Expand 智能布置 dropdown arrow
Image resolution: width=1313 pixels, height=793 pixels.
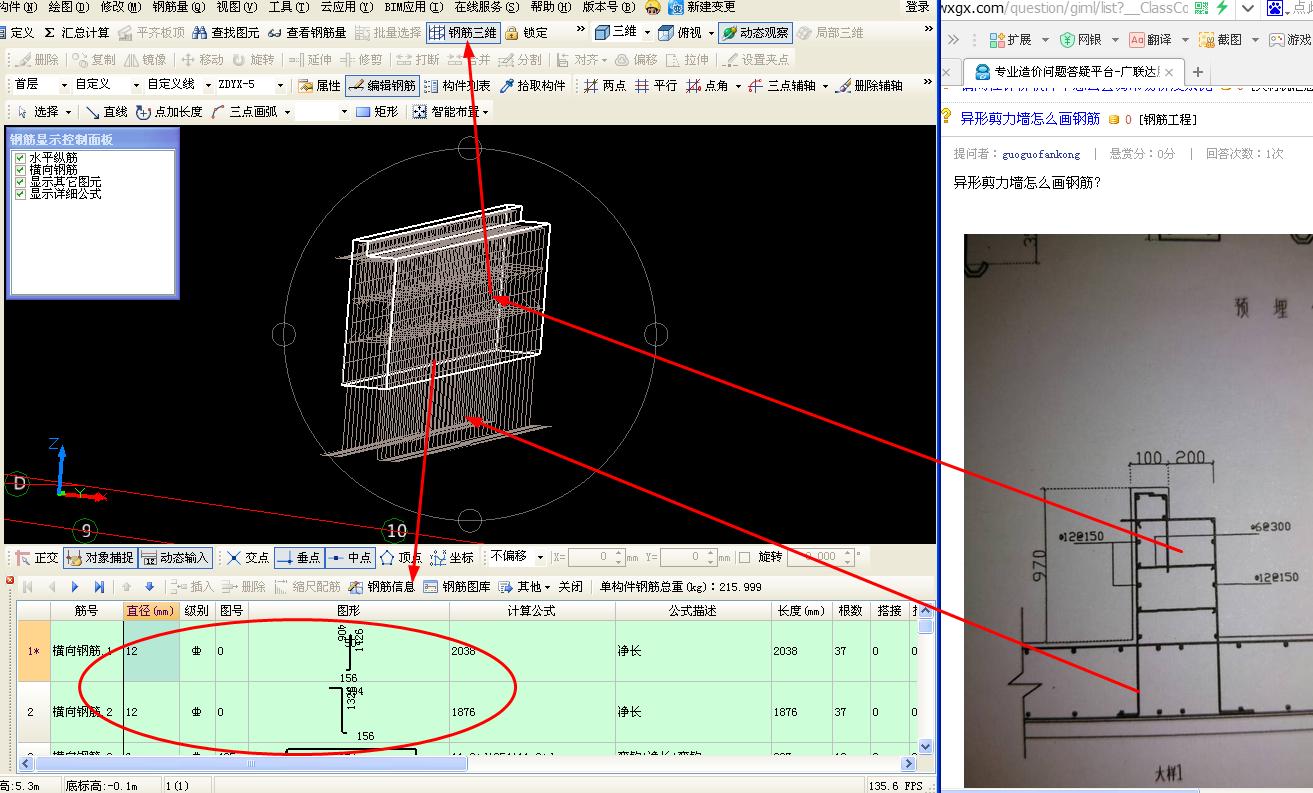[484, 111]
